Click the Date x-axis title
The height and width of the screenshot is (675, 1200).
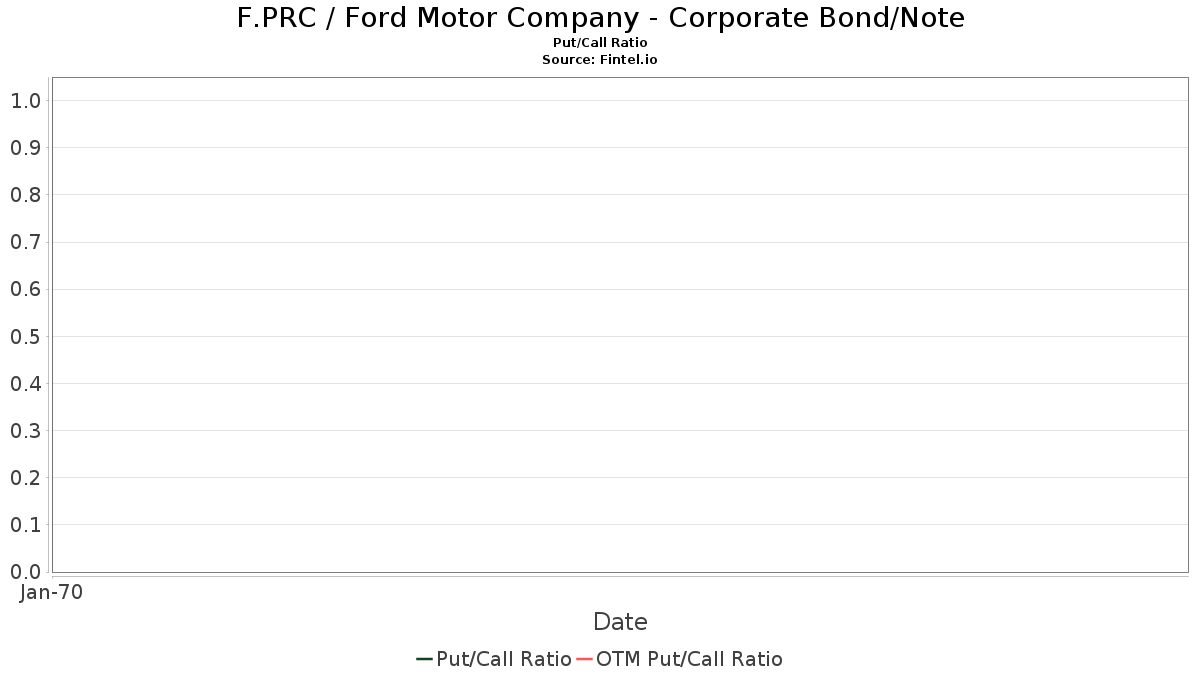coord(620,621)
